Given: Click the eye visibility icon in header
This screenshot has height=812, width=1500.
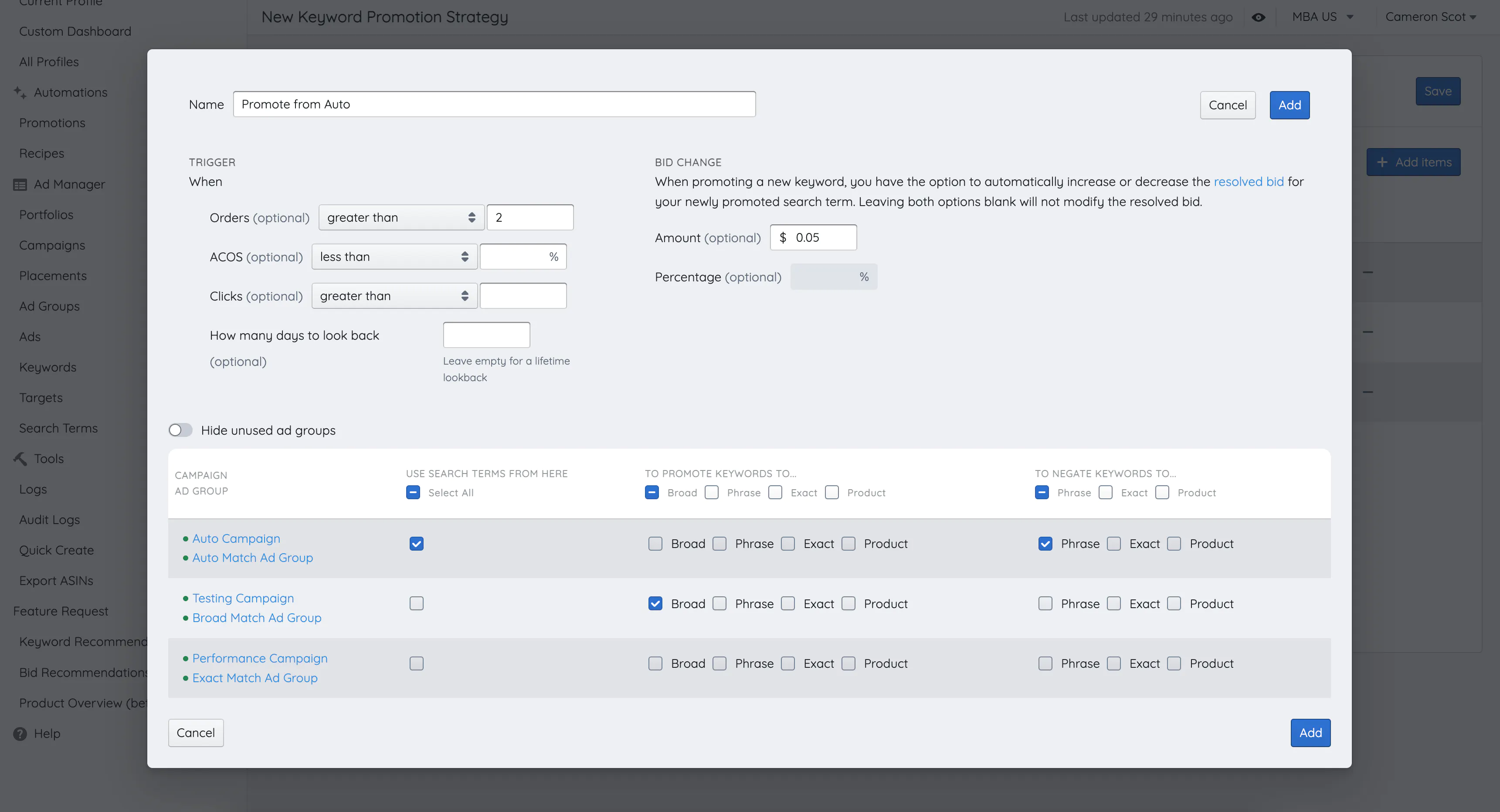Looking at the screenshot, I should coord(1258,17).
